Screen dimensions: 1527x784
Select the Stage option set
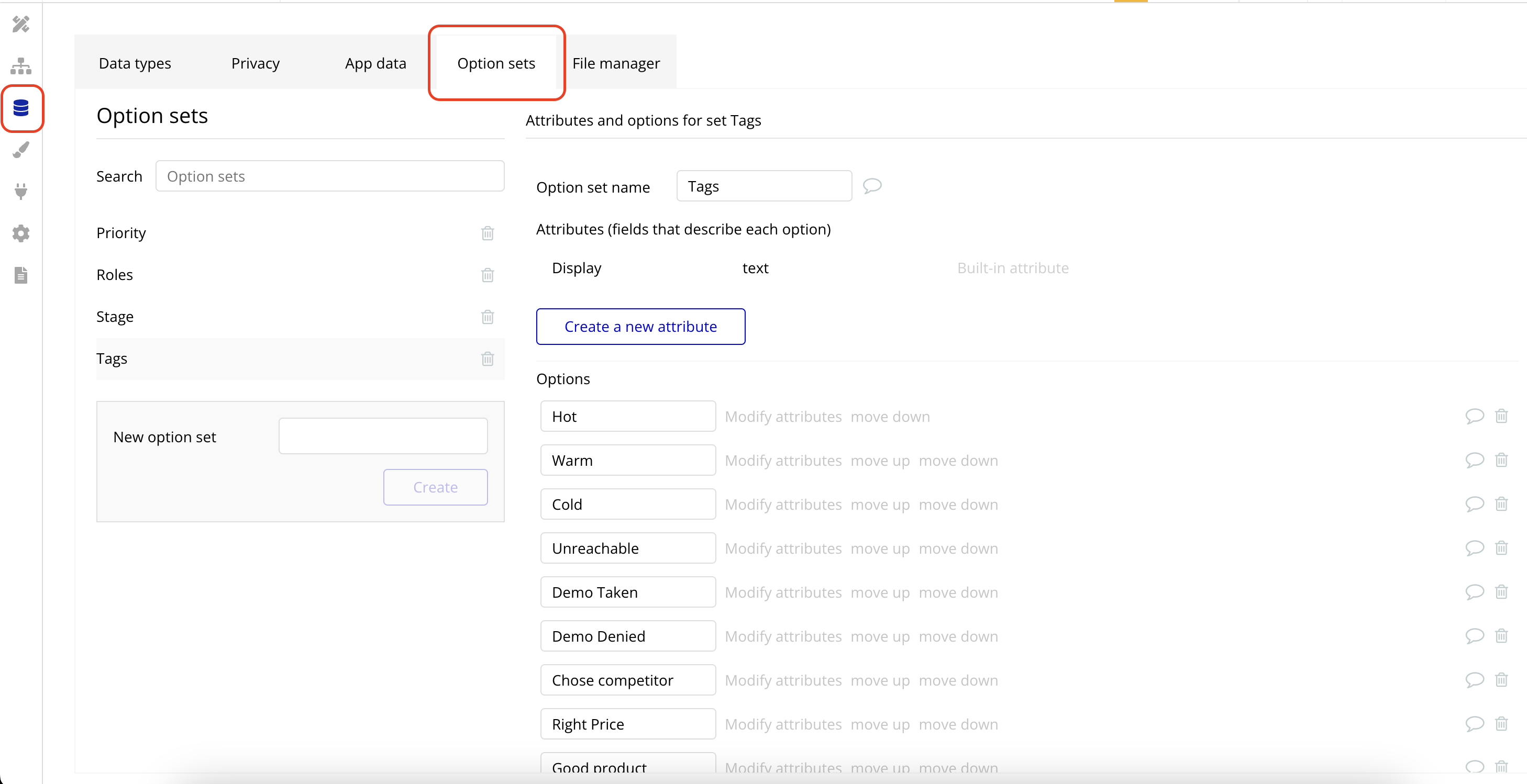point(115,317)
